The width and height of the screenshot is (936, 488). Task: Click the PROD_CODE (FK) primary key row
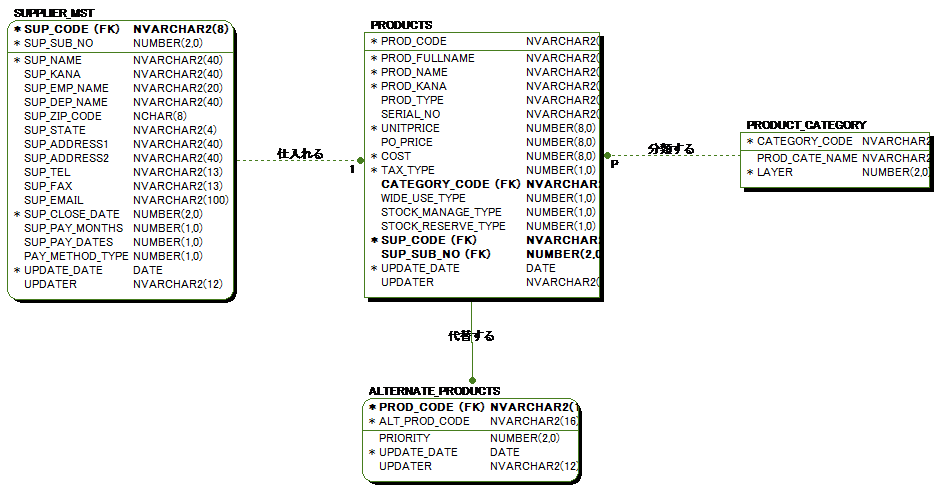(x=431, y=407)
